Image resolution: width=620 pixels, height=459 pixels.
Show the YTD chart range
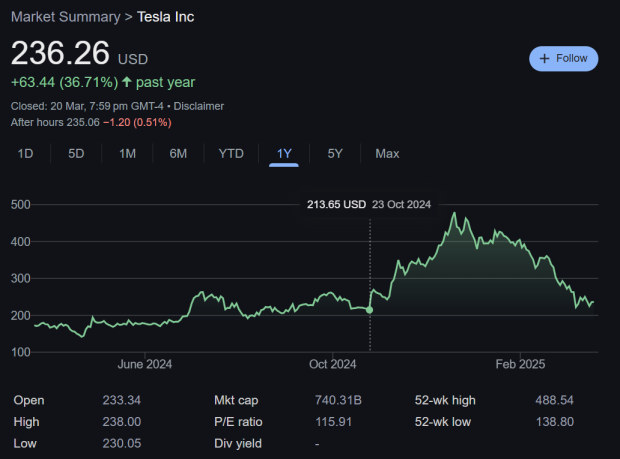pos(231,153)
